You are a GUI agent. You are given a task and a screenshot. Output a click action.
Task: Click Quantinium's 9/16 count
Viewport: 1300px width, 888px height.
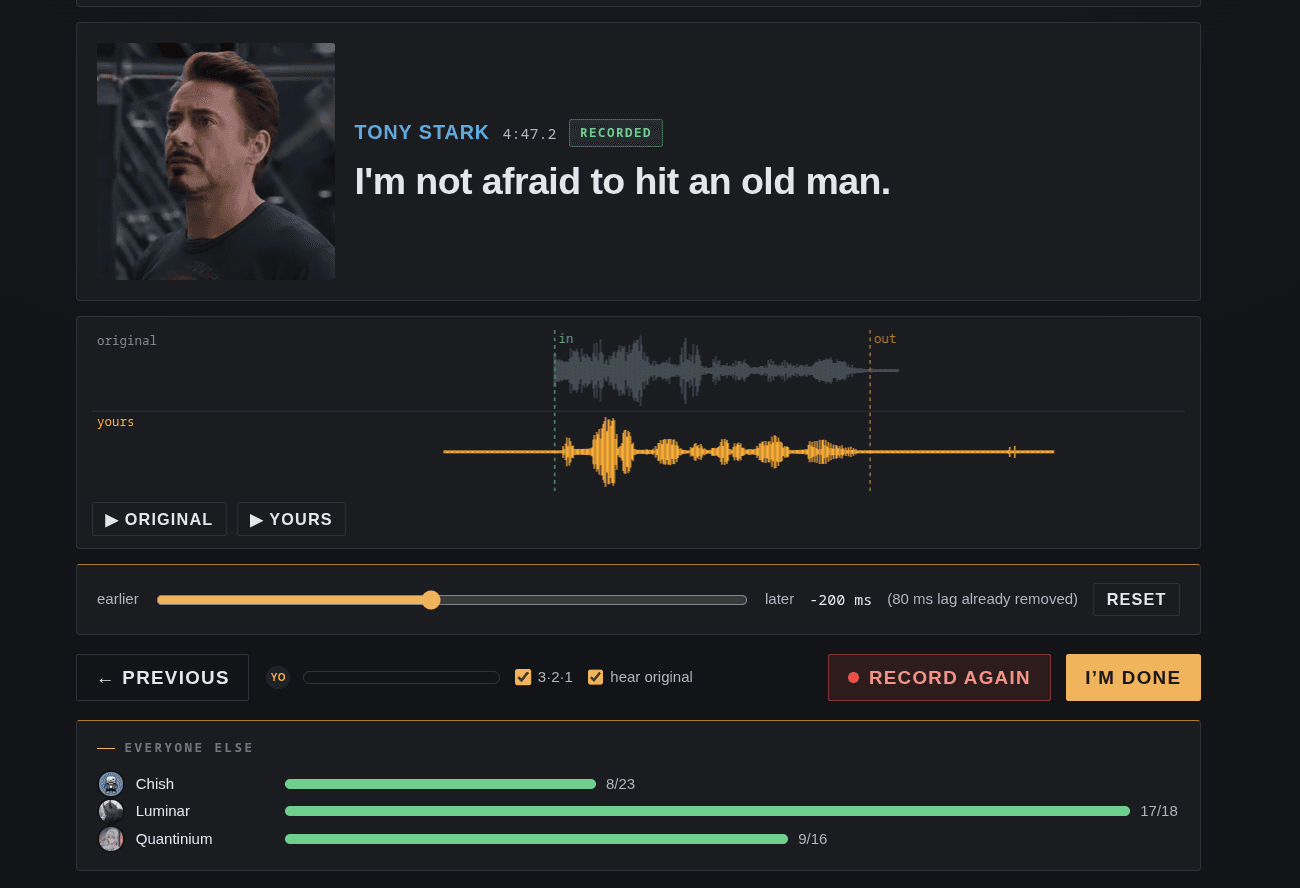(812, 839)
